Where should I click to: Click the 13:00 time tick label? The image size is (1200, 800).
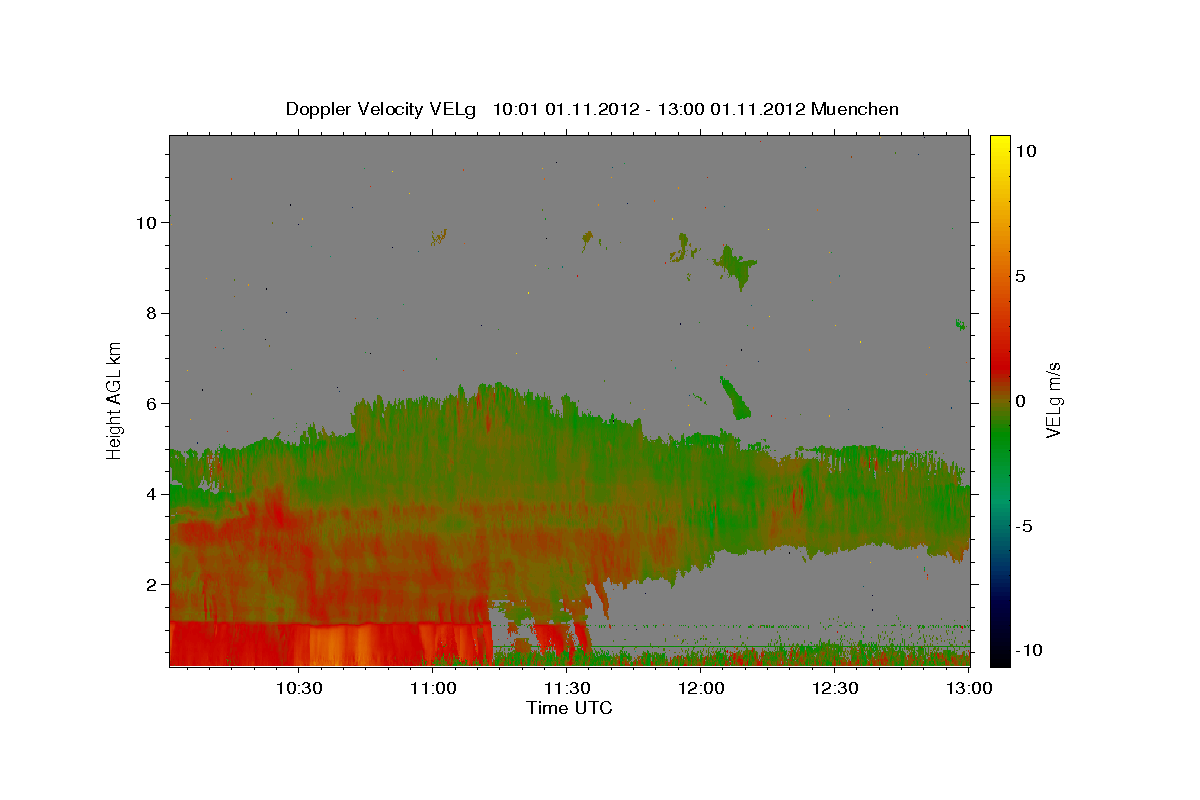coord(970,688)
